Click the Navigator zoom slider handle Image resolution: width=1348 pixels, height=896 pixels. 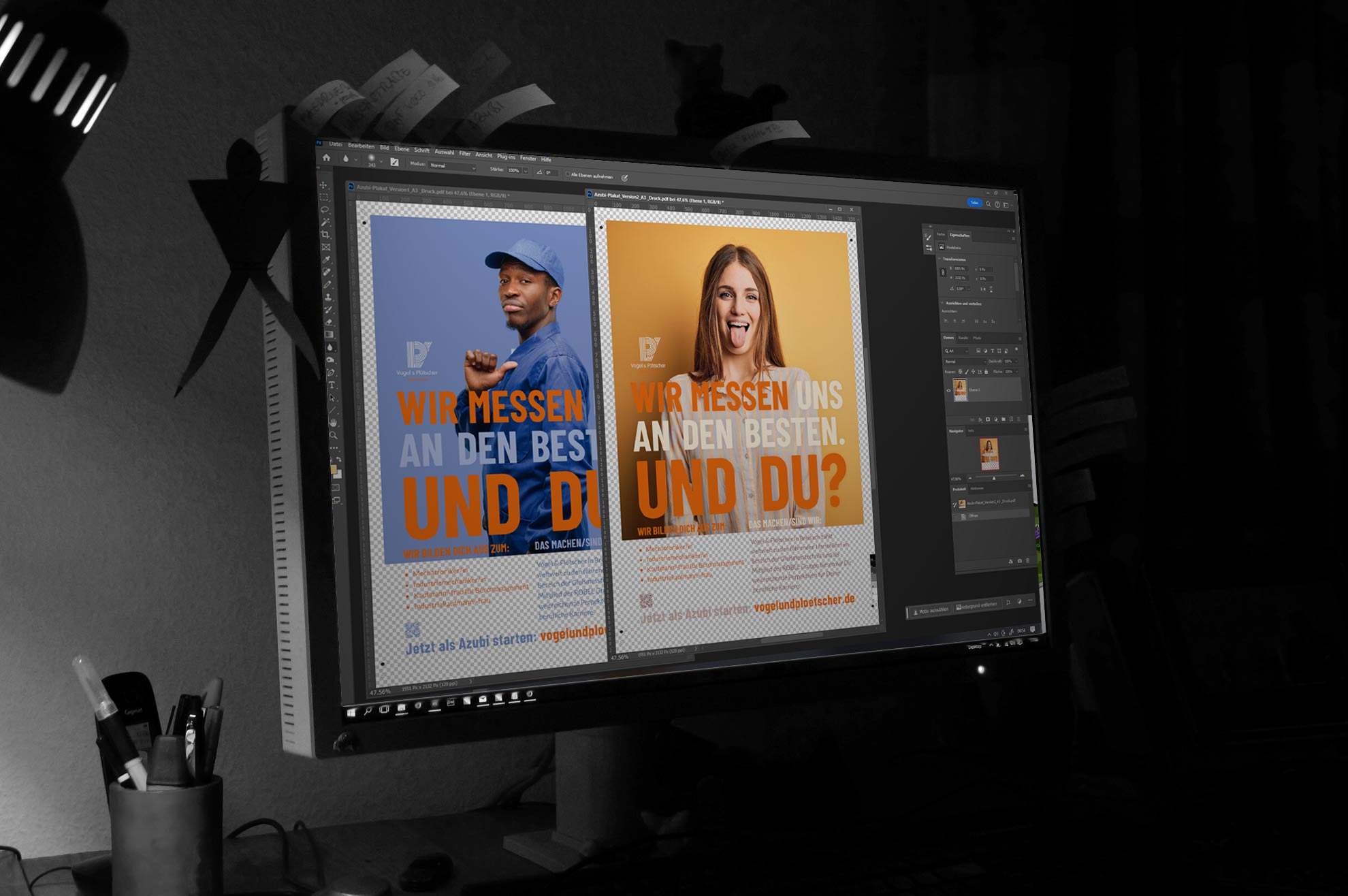(993, 478)
